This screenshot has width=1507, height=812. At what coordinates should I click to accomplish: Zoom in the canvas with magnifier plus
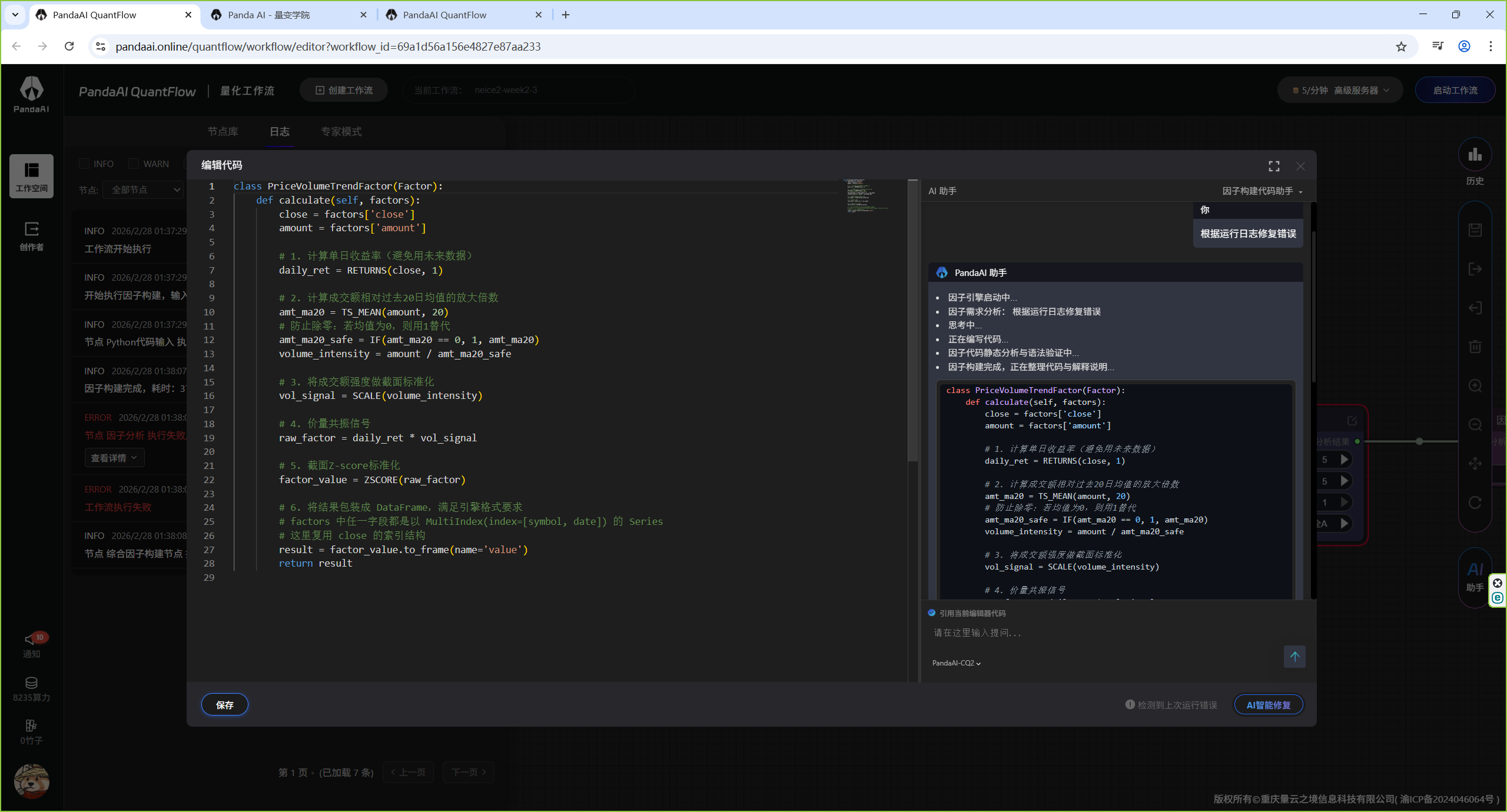coord(1475,385)
